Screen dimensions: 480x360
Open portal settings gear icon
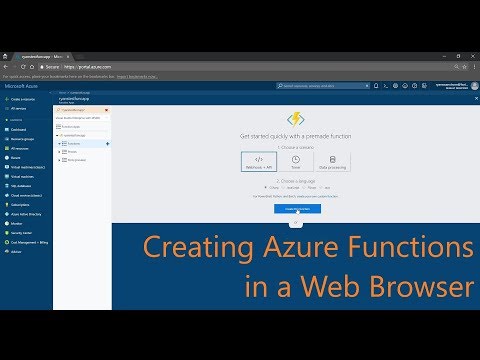[395, 86]
